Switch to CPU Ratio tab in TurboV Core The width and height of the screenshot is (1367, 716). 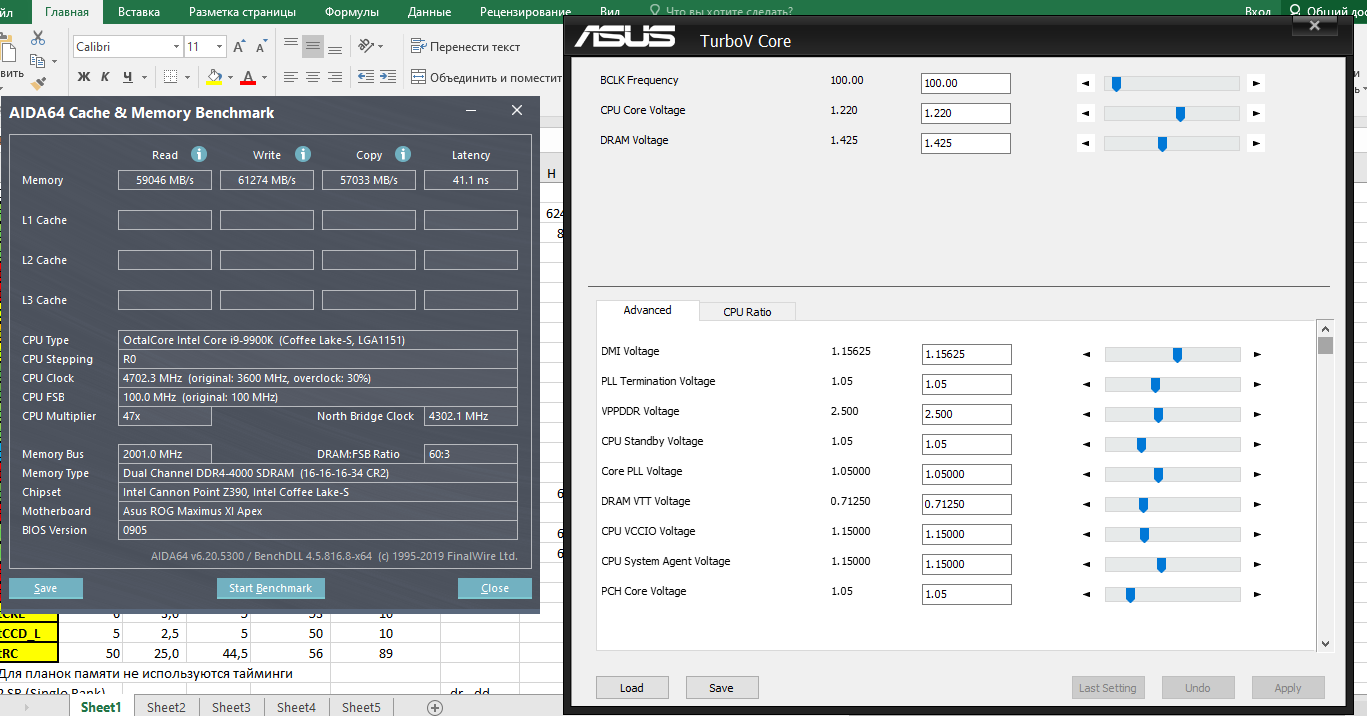click(747, 311)
